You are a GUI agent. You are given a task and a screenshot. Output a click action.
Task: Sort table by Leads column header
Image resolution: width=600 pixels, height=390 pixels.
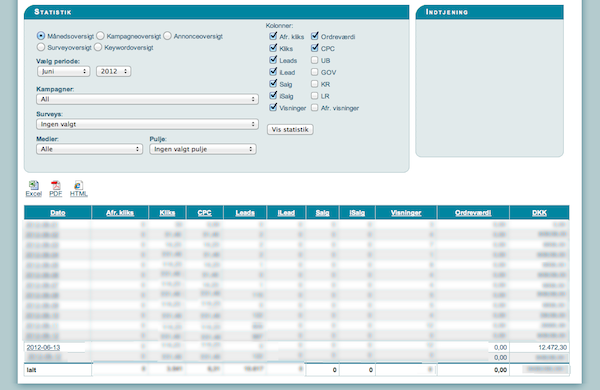[x=245, y=213]
